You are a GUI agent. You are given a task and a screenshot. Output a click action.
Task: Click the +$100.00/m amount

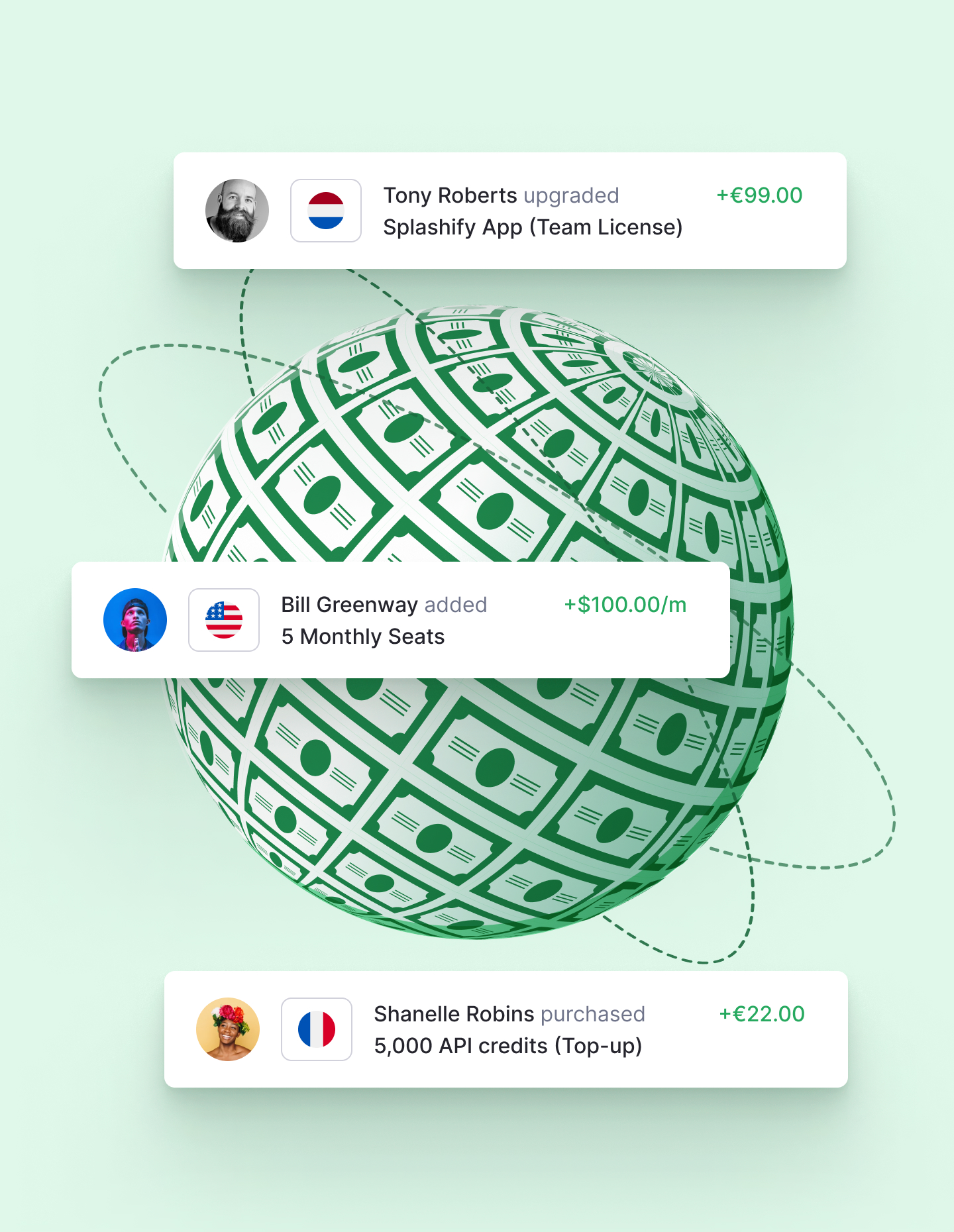pos(625,605)
